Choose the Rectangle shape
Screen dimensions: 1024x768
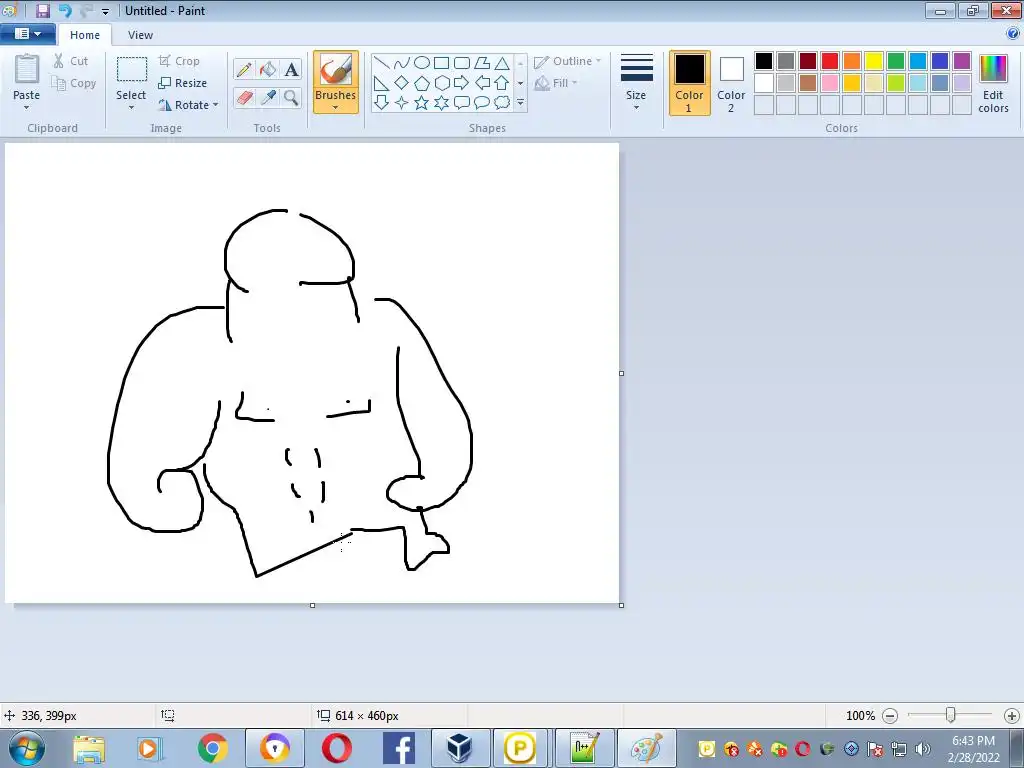point(441,63)
